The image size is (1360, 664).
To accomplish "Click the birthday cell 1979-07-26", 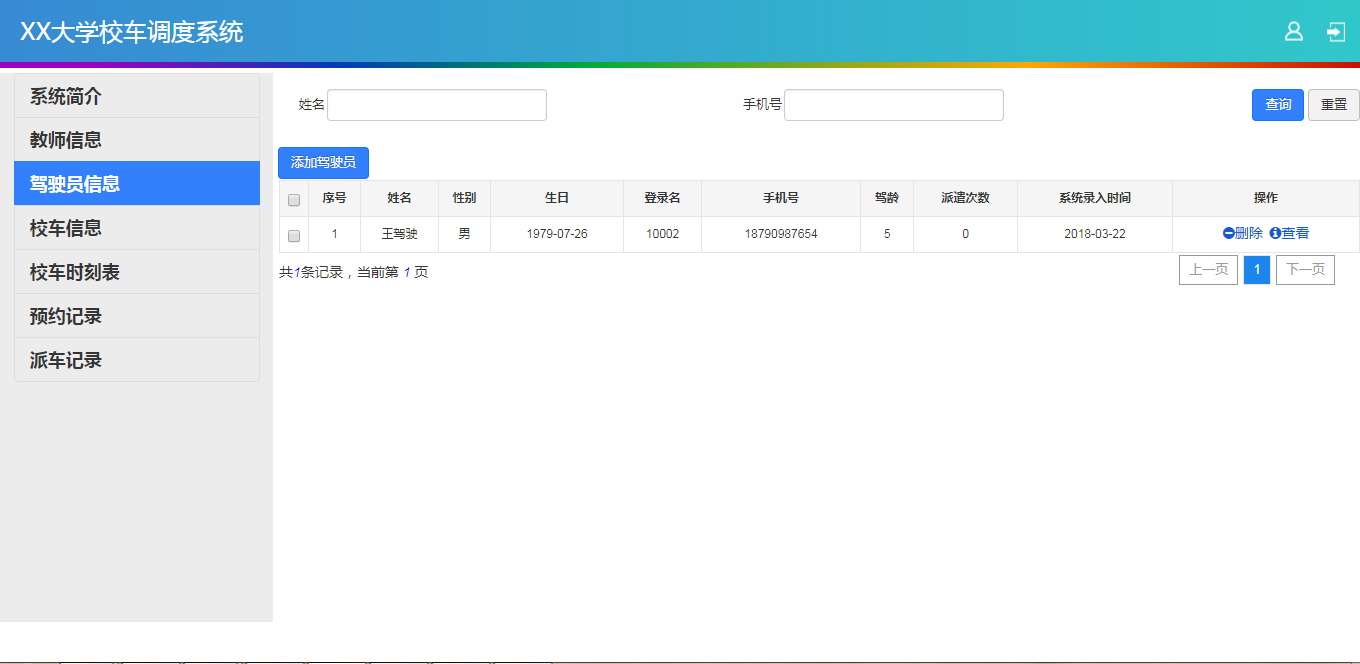I will [x=557, y=234].
